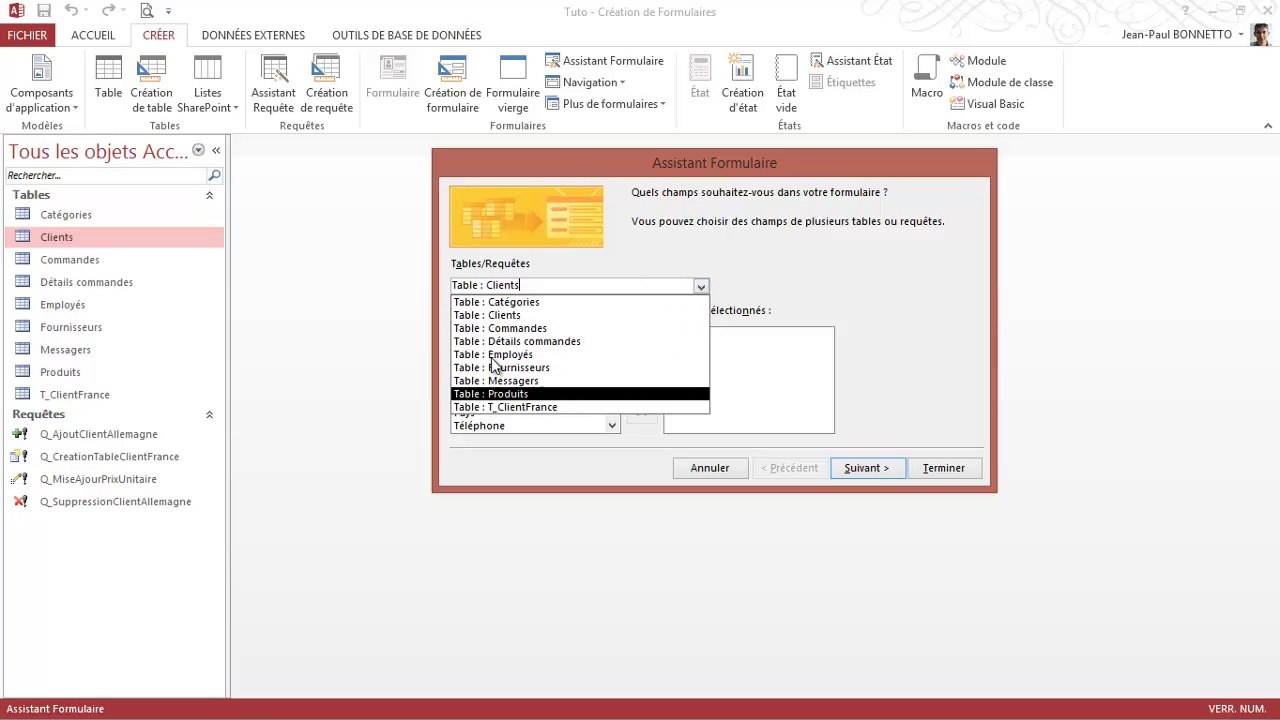Click the Étiquettes ribbon button

coord(842,82)
